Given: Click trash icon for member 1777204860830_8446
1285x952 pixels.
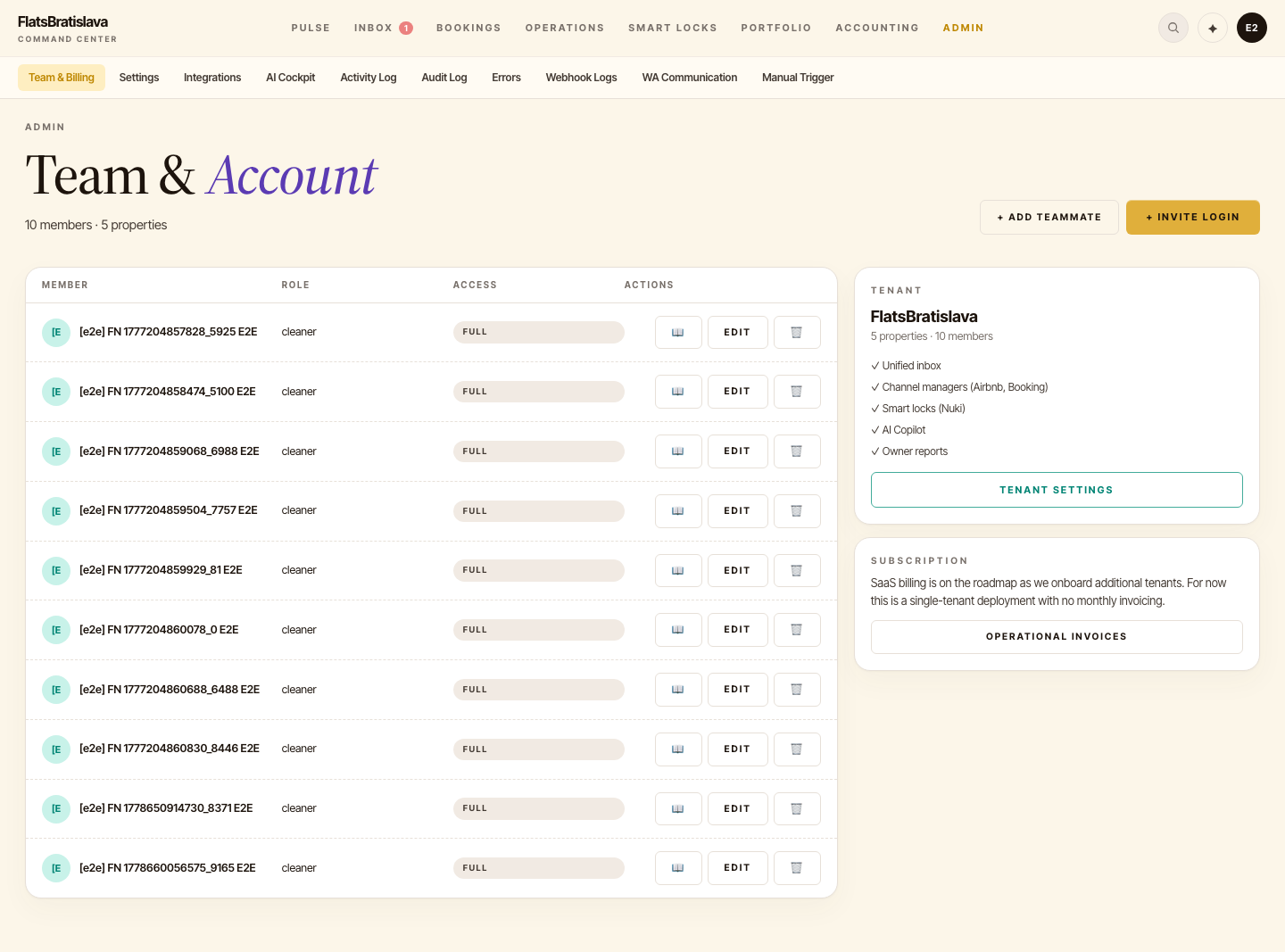Looking at the screenshot, I should 797,749.
